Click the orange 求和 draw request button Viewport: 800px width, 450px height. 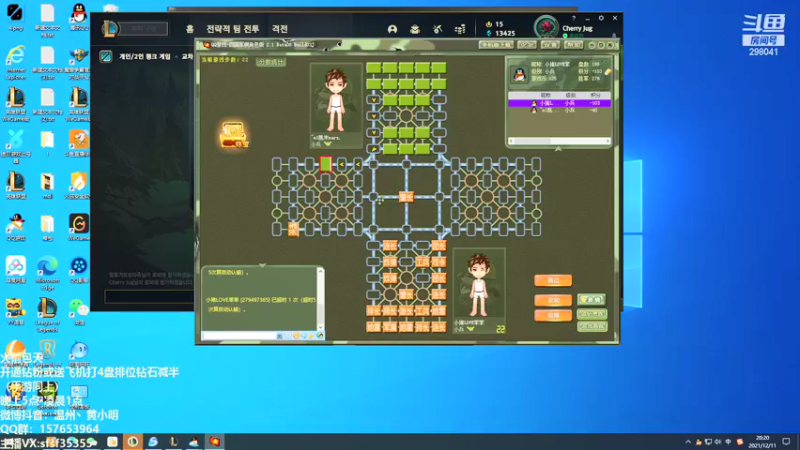coord(553,301)
